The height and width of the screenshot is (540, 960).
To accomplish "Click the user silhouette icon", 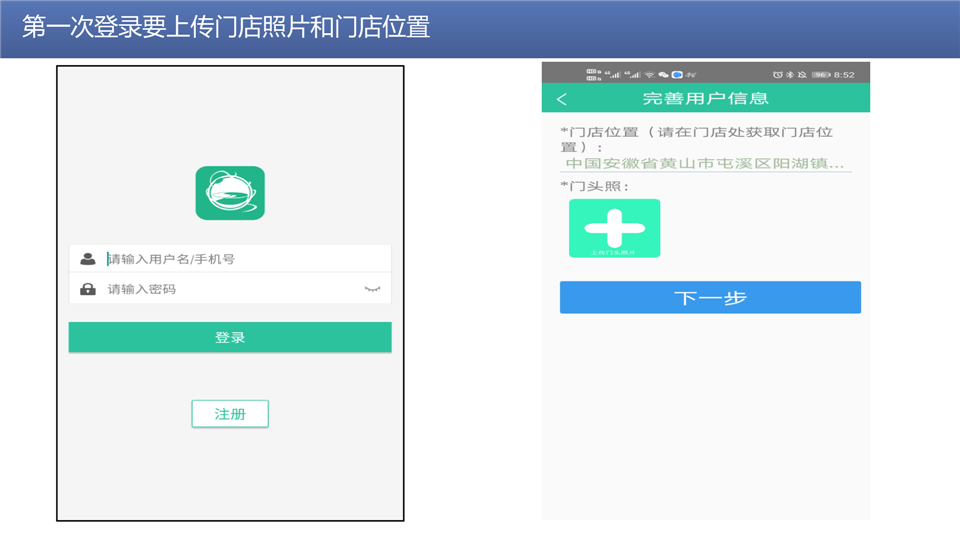I will click(88, 259).
